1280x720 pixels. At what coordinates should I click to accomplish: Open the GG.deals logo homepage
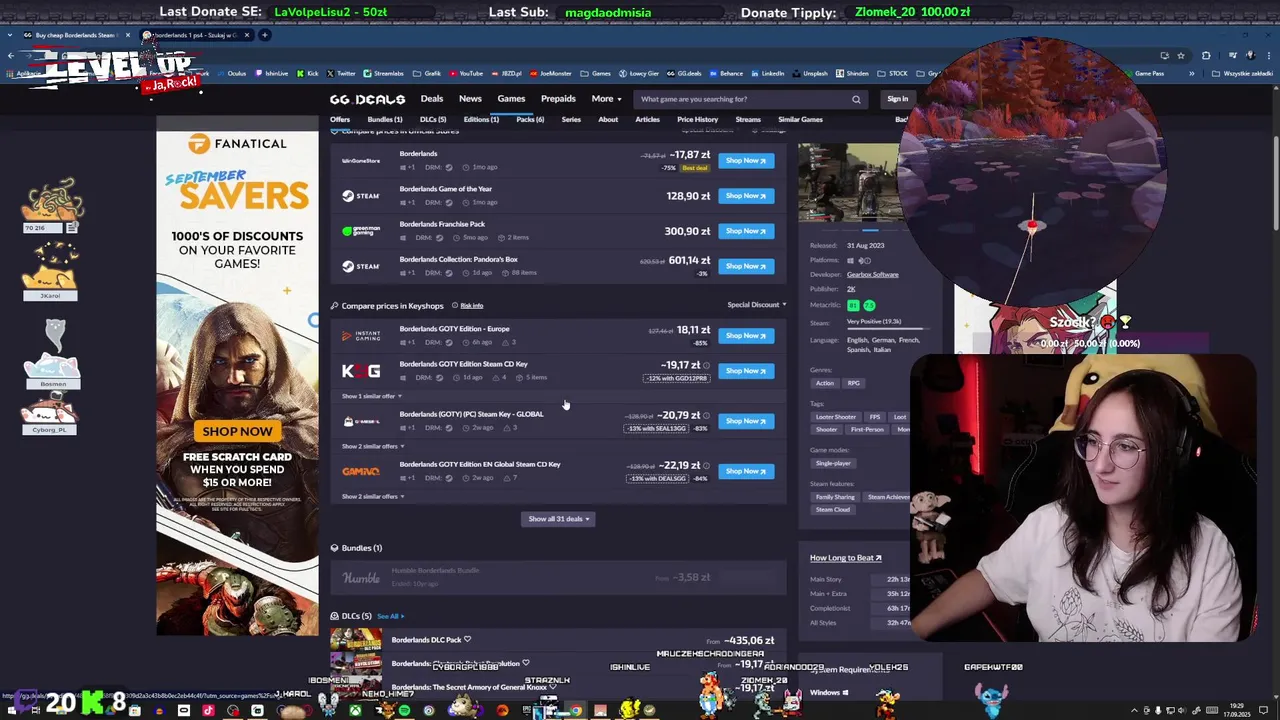(367, 99)
